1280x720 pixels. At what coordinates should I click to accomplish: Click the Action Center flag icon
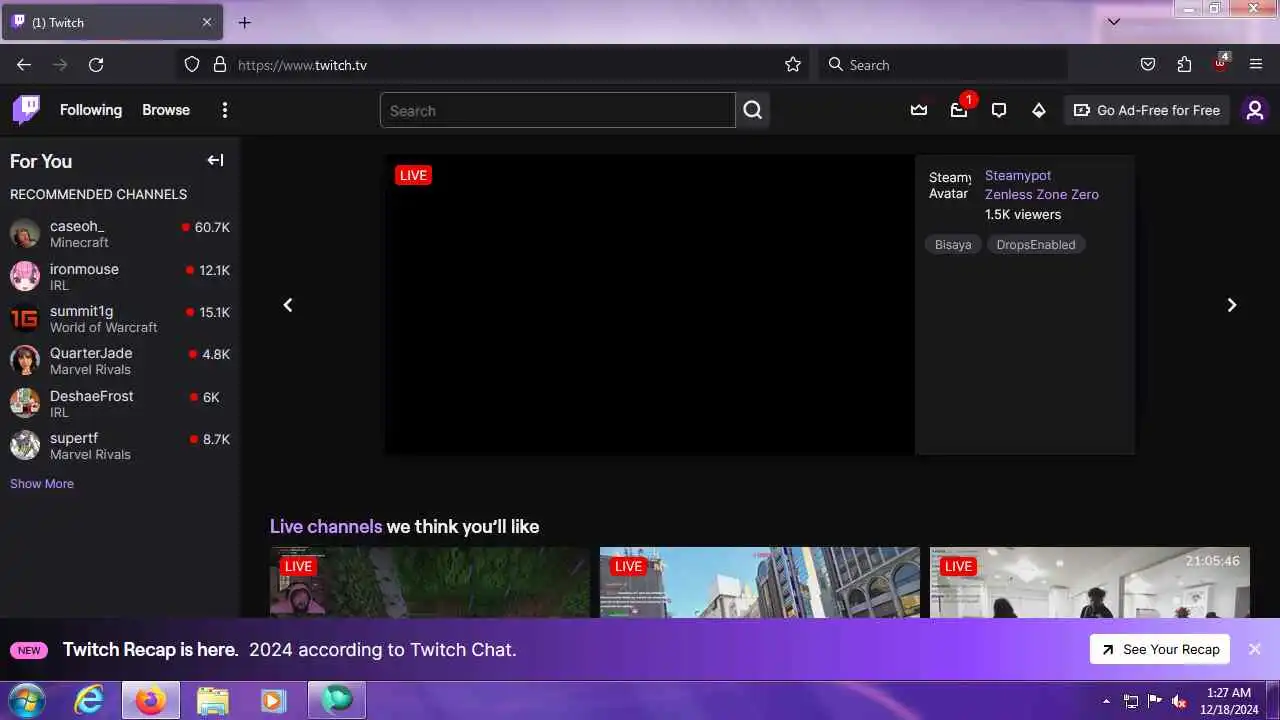tap(1155, 701)
